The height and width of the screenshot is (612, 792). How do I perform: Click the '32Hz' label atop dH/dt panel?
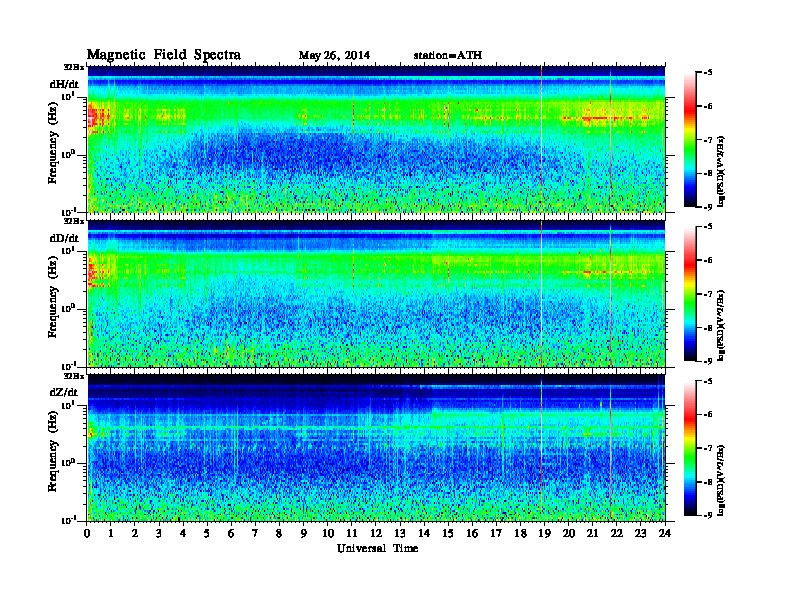click(x=74, y=67)
